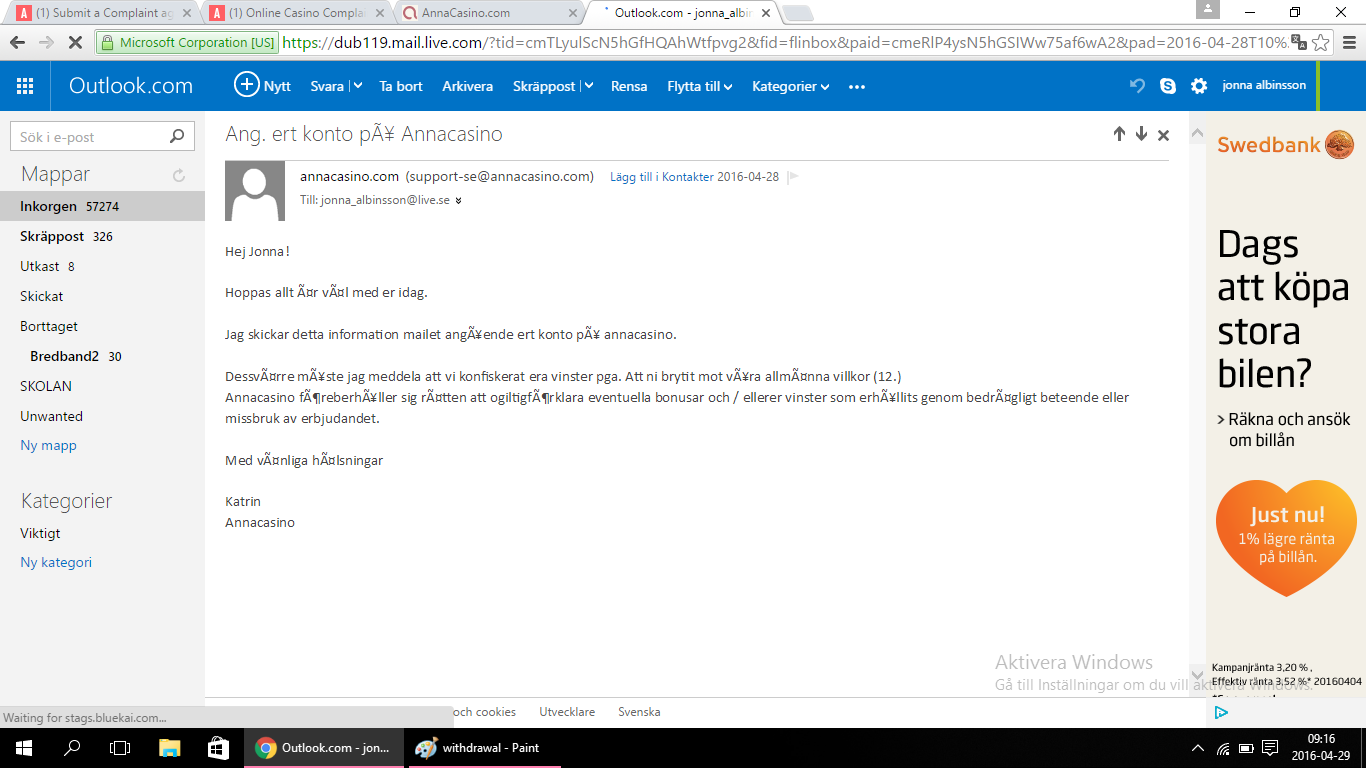Open more actions ellipsis menu
Image resolution: width=1366 pixels, height=768 pixels.
[857, 87]
